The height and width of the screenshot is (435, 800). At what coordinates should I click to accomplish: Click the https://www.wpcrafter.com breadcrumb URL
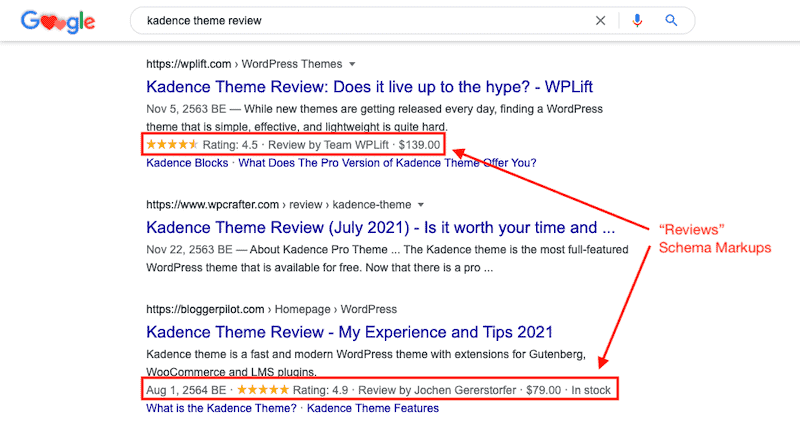point(213,205)
